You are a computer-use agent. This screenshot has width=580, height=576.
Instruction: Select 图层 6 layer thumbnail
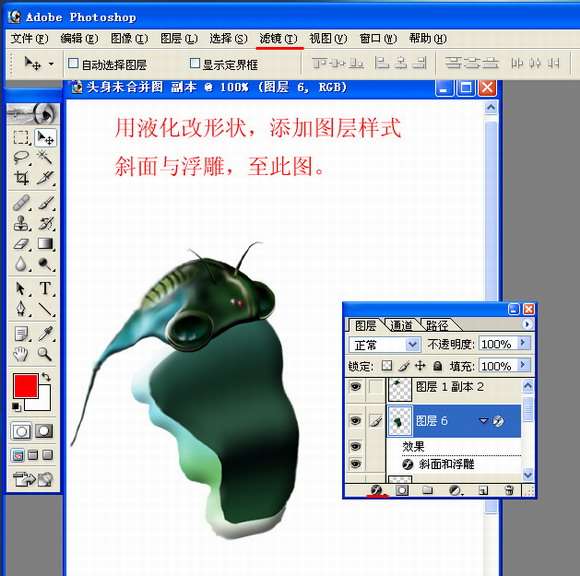(399, 421)
